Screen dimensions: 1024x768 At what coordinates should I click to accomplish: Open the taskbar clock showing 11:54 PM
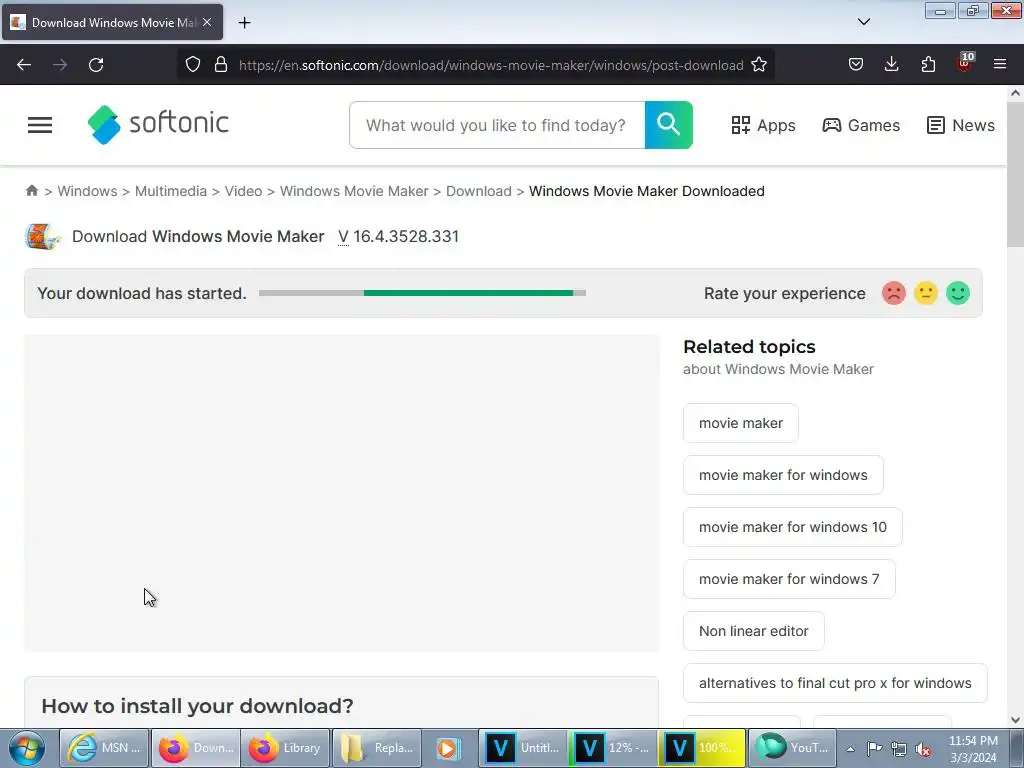pos(973,749)
